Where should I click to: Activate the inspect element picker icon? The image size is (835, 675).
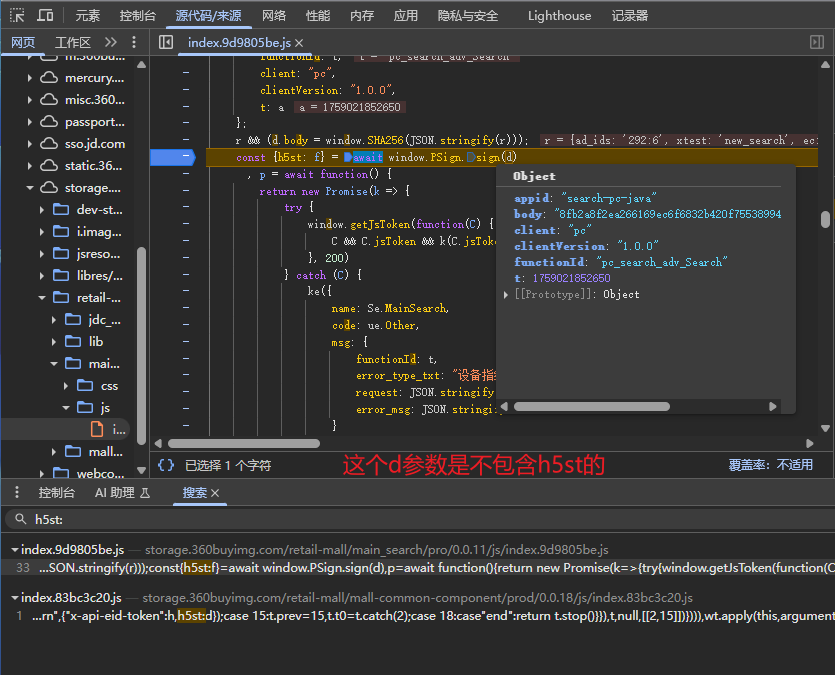point(17,15)
